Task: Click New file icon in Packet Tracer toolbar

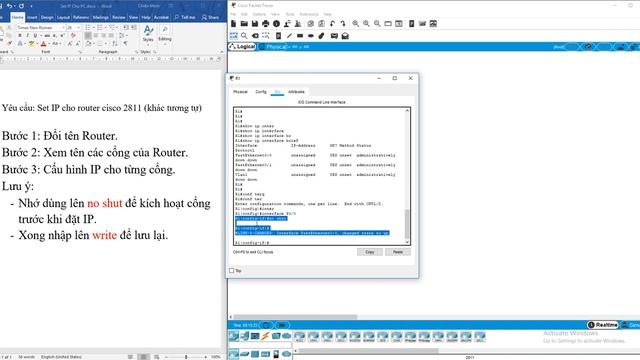Action: click(233, 24)
